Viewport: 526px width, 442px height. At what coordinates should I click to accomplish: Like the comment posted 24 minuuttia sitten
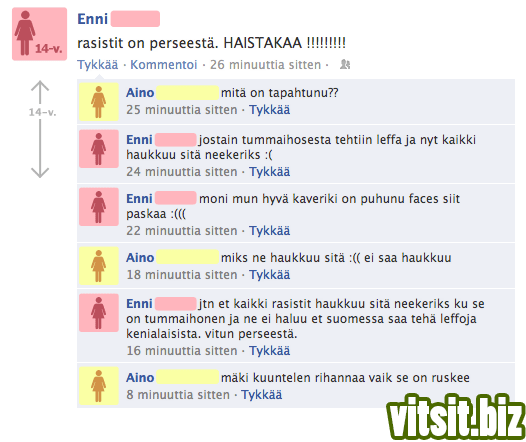coord(269,172)
